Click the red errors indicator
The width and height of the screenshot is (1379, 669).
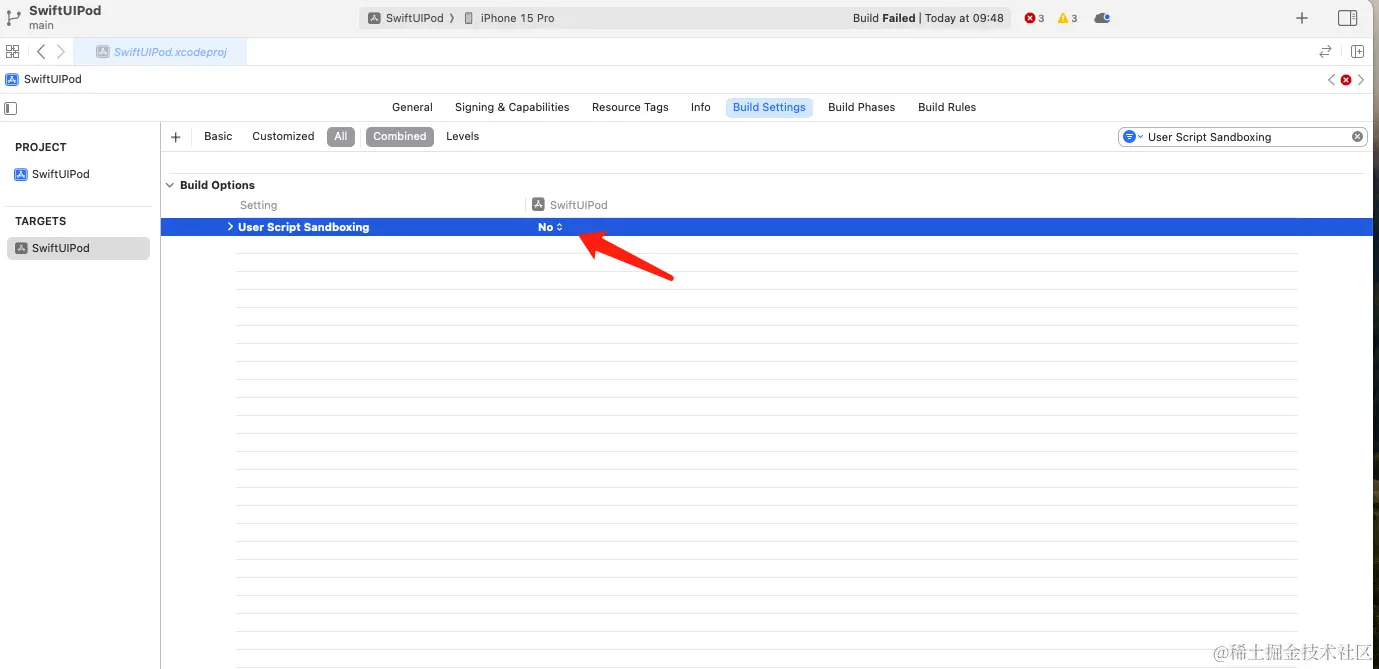[1034, 18]
